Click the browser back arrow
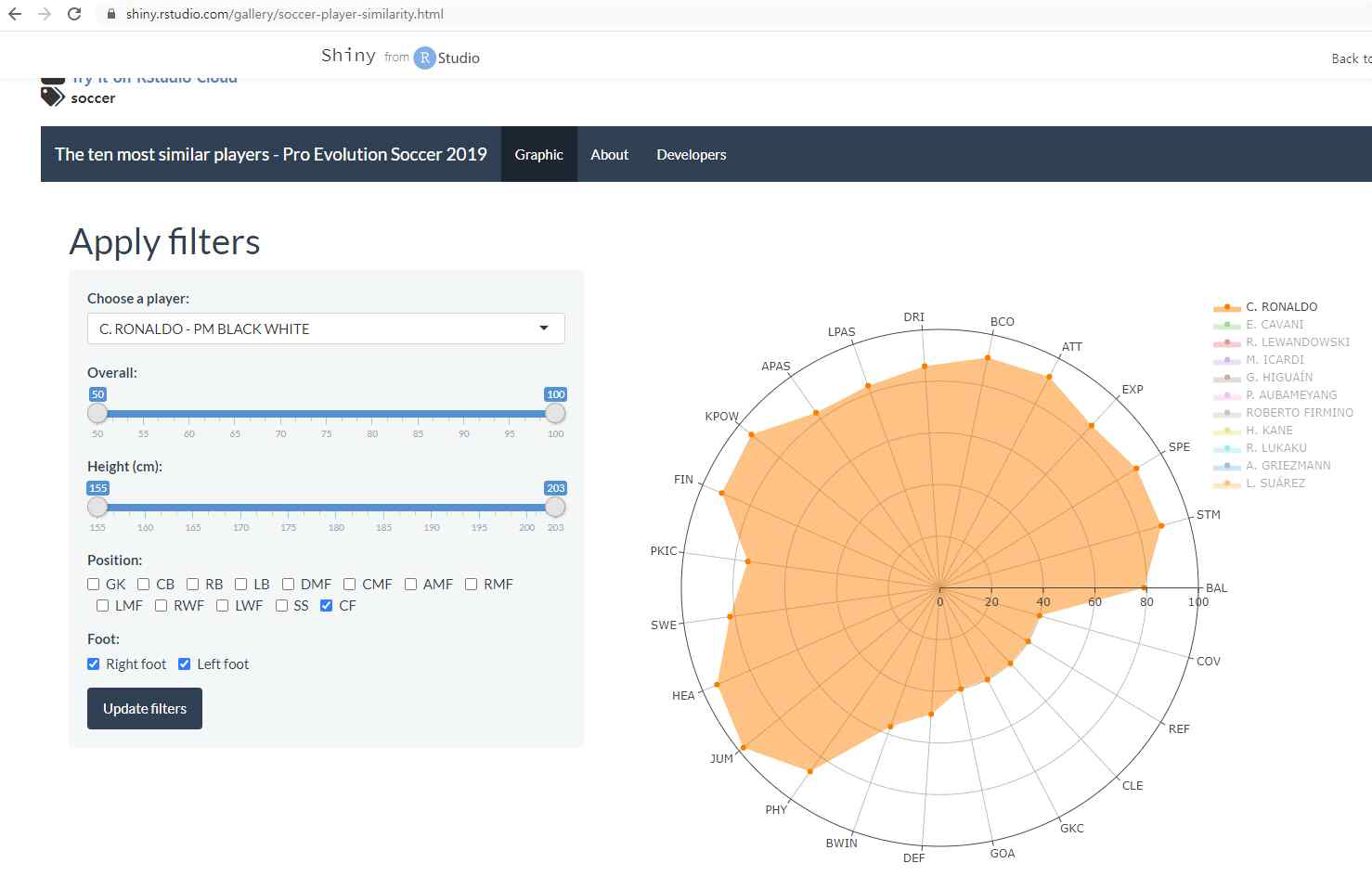 click(x=15, y=14)
